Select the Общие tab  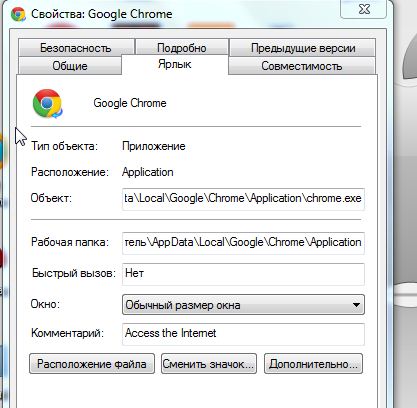[70, 66]
